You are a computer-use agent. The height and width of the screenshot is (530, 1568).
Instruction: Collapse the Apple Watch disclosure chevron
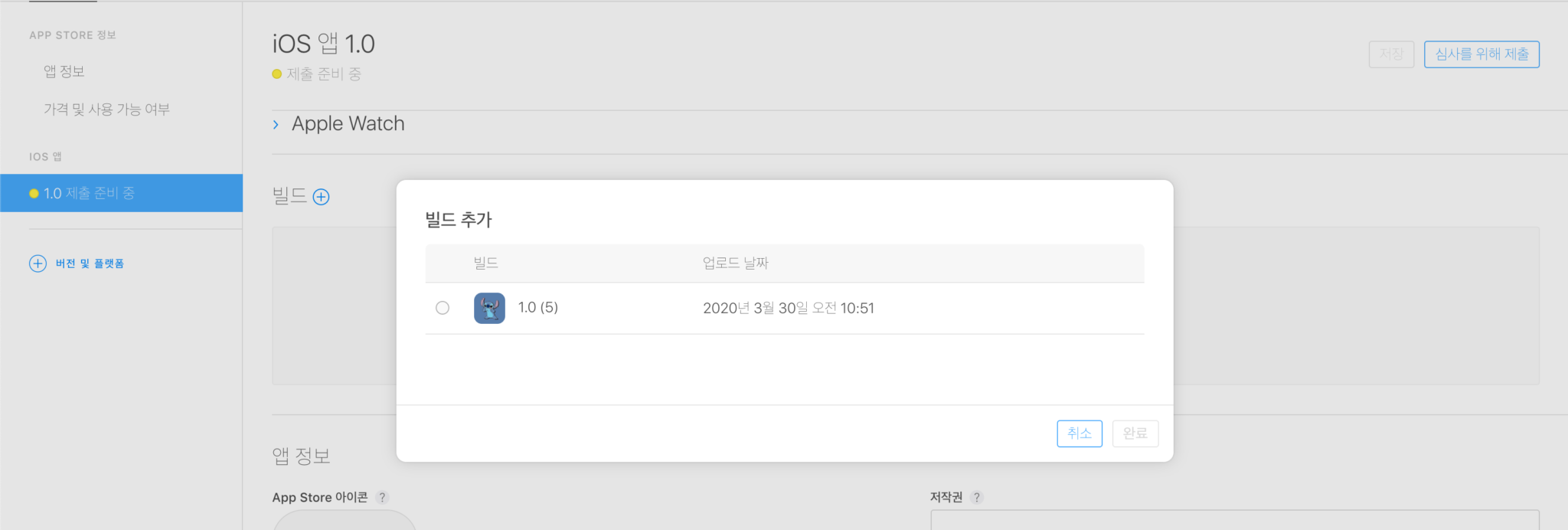(276, 124)
